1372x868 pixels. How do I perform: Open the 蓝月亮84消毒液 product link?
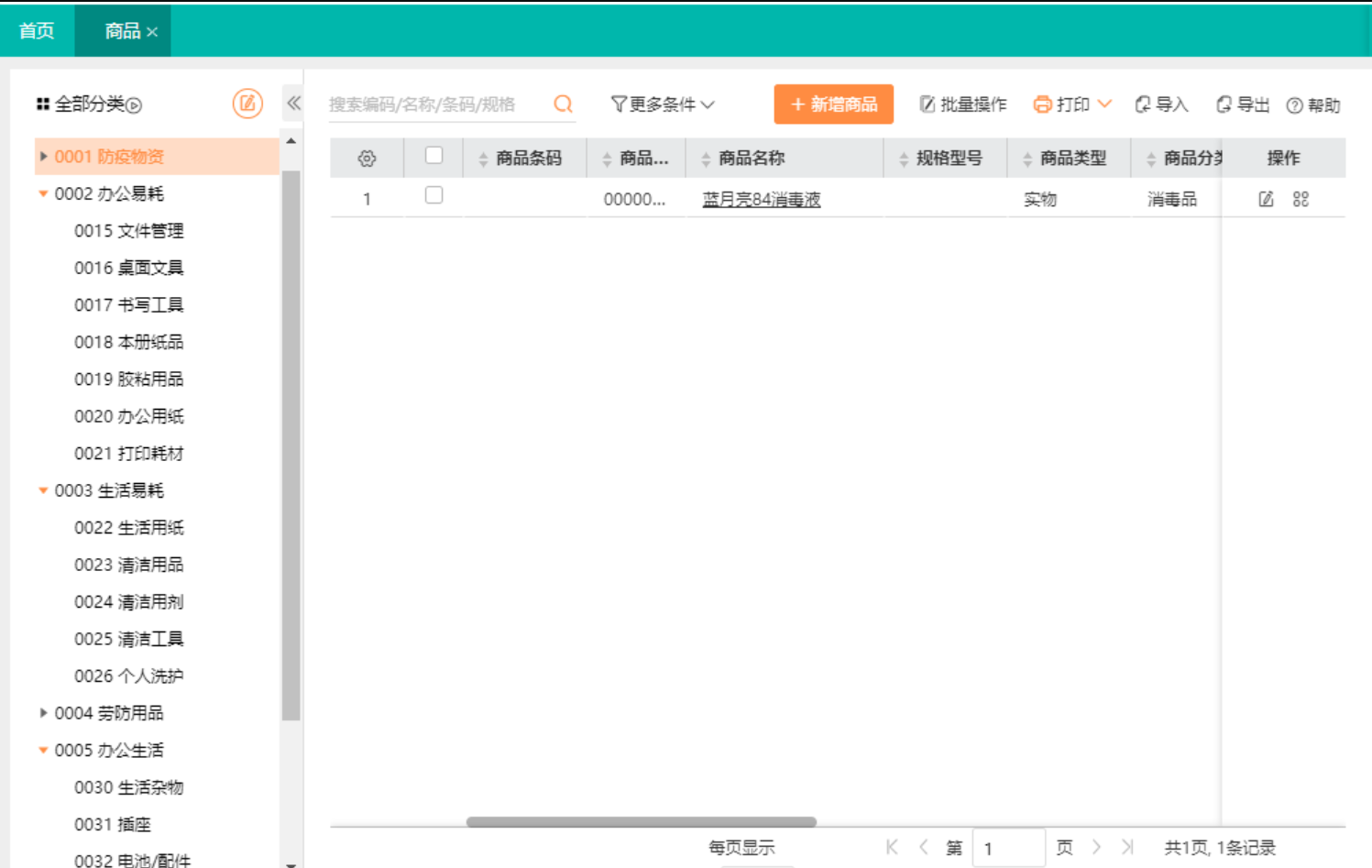tap(761, 199)
